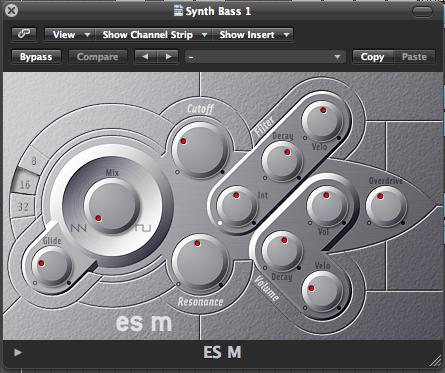
Task: Select the square wave icon
Action: (143, 228)
